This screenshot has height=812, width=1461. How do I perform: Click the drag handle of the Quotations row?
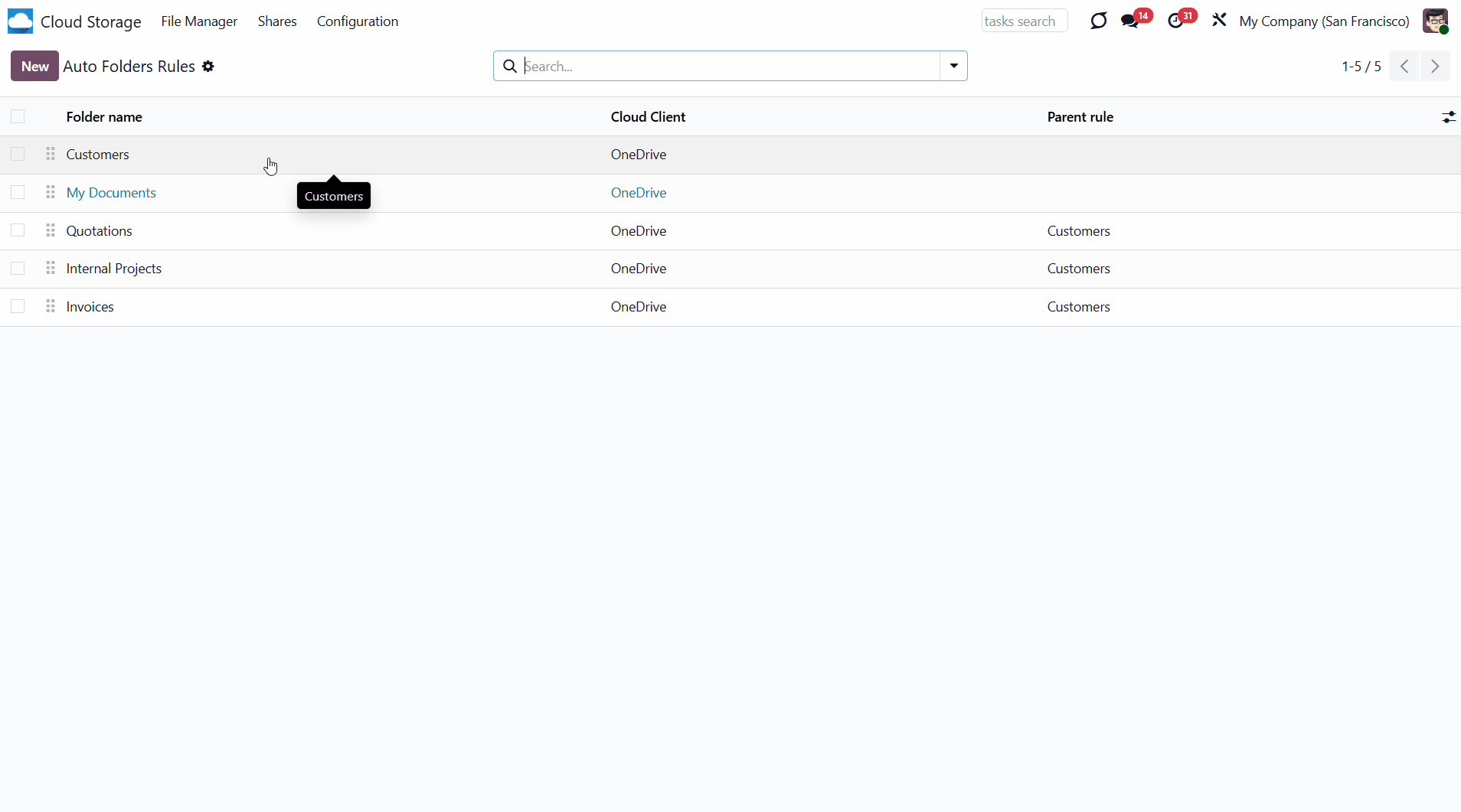[x=51, y=230]
